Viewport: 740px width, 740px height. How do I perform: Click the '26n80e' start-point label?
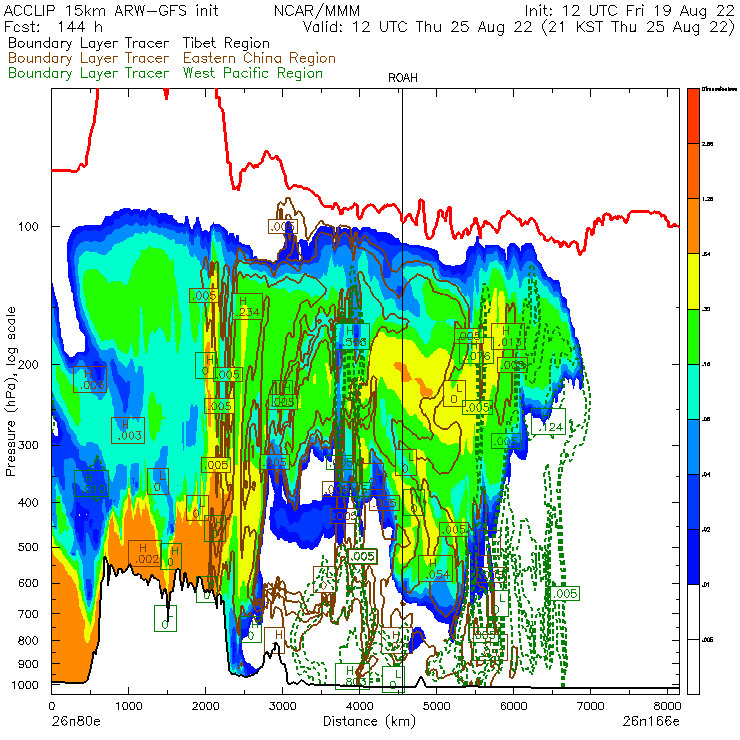coord(76,722)
